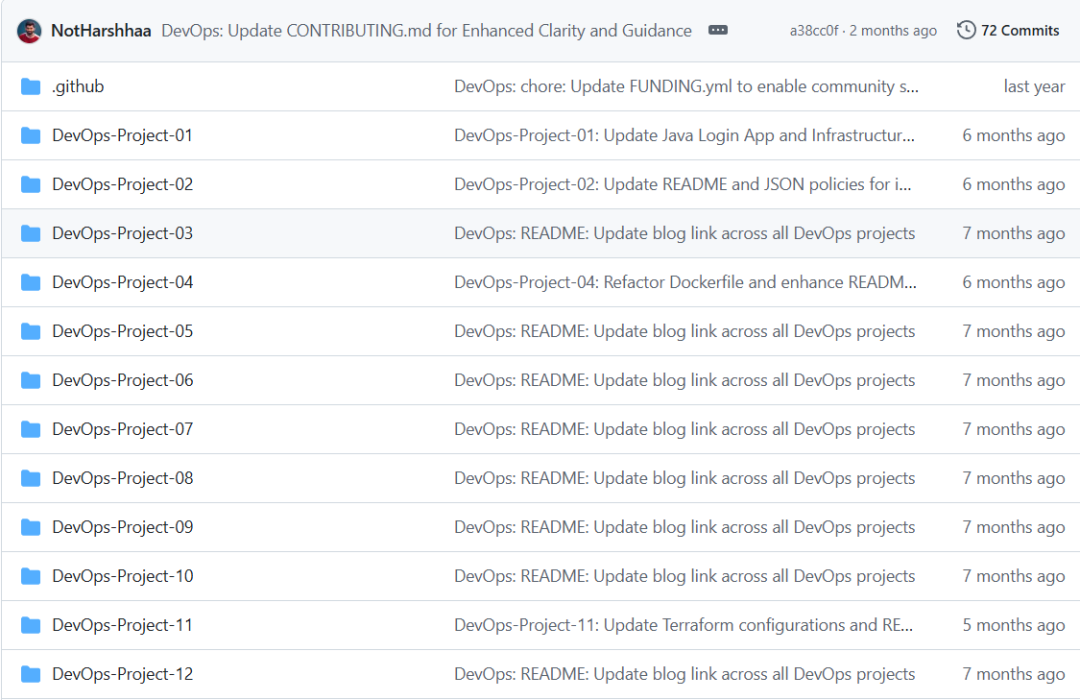Click the DevOps-Project-08 folder icon

(x=30, y=478)
